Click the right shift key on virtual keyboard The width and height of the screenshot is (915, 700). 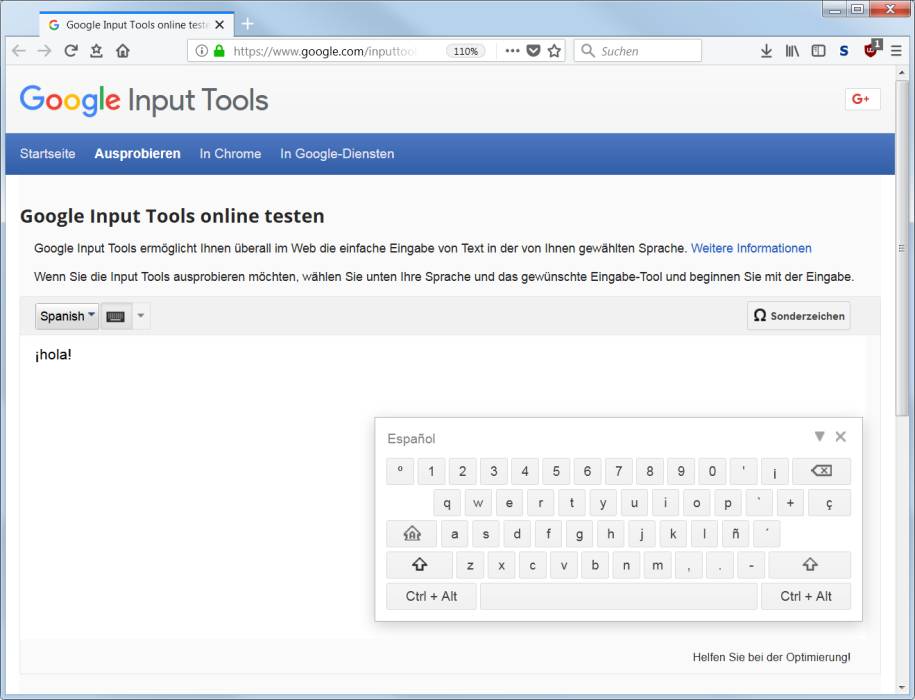(x=809, y=565)
